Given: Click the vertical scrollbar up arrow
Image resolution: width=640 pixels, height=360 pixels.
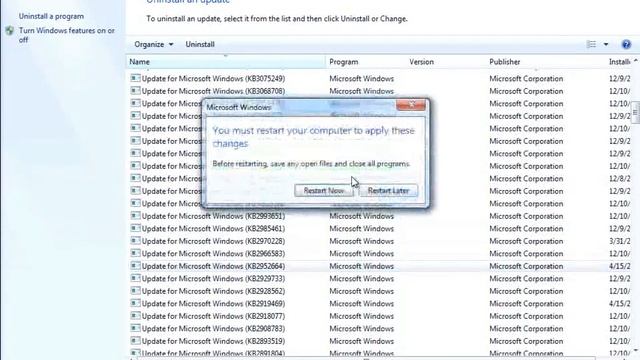Looking at the screenshot, I should [636, 61].
